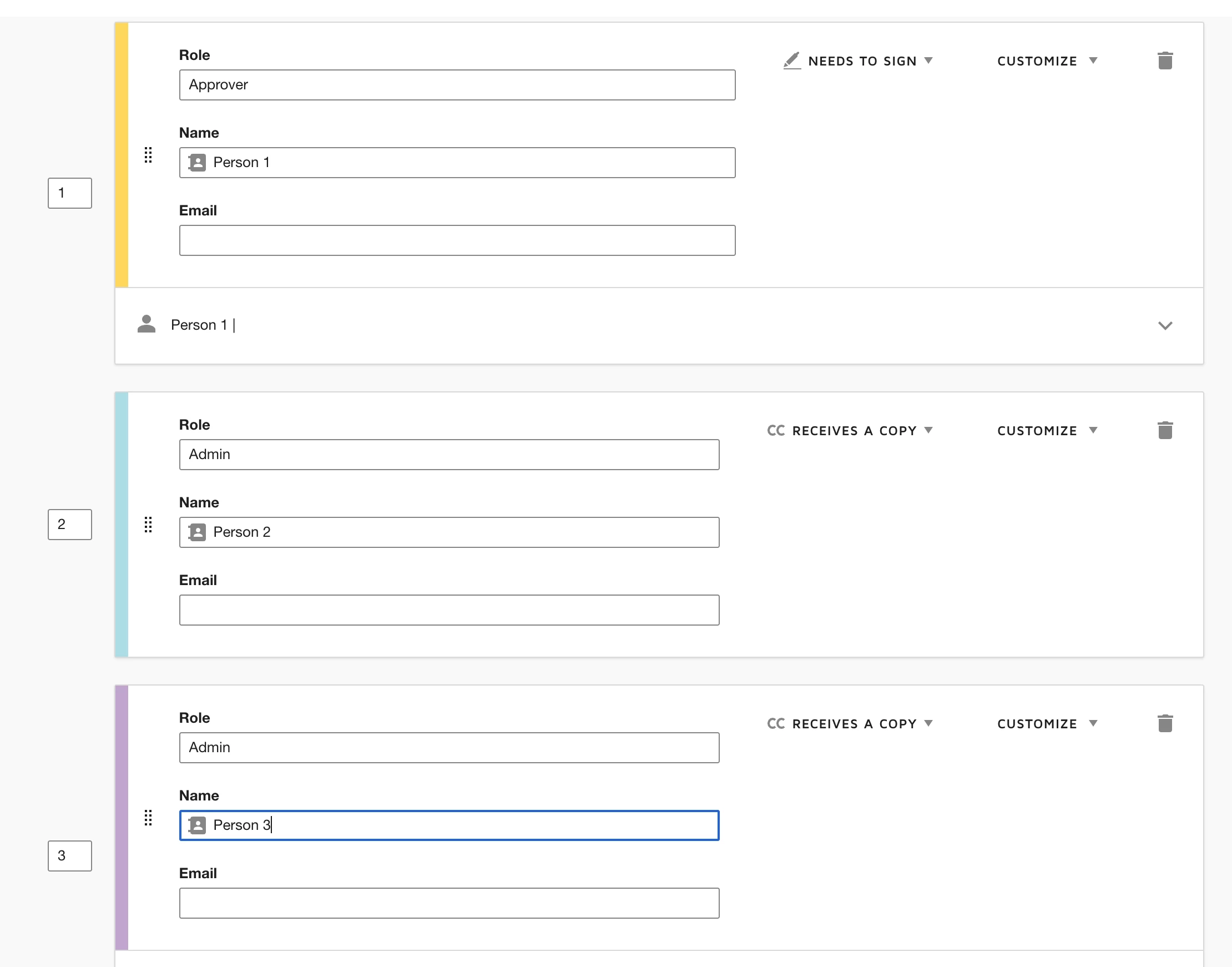Click trash icon for Person 3 recipient
This screenshot has width=1232, height=967.
pos(1165,723)
